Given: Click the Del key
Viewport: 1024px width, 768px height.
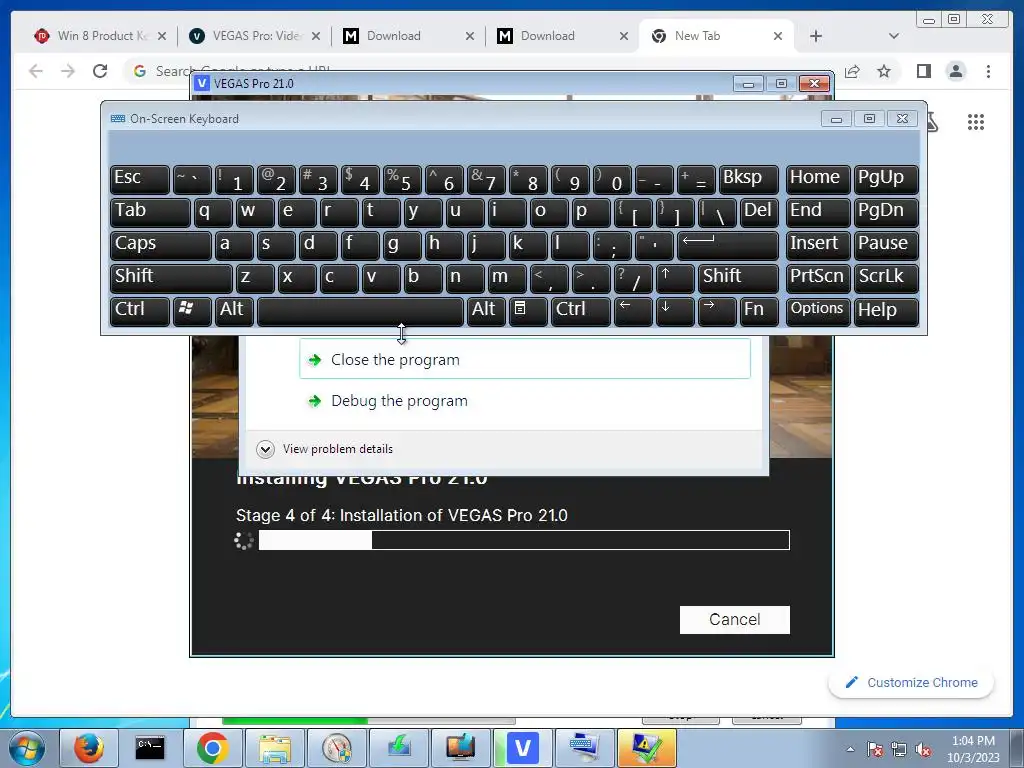Looking at the screenshot, I should coord(760,212).
